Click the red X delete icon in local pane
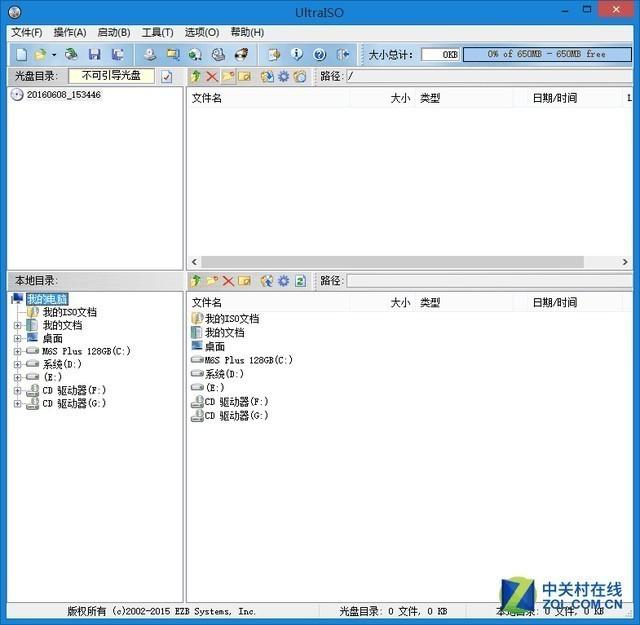The width and height of the screenshot is (640, 625). pyautogui.click(x=228, y=281)
